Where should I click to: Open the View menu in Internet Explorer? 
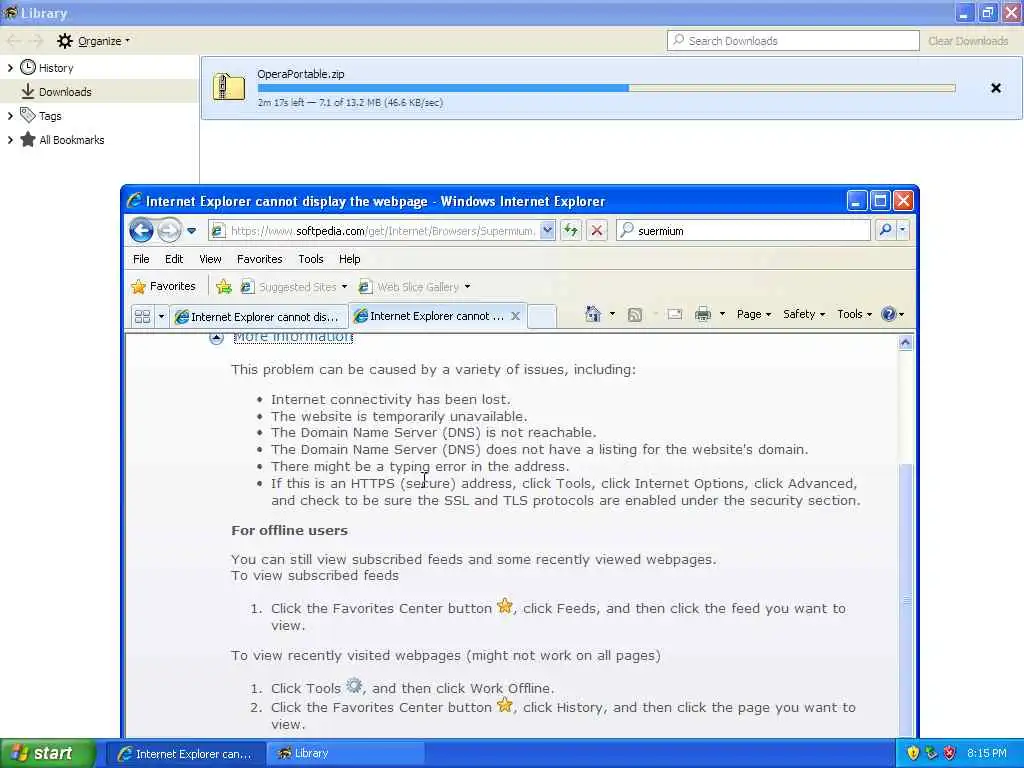tap(210, 259)
